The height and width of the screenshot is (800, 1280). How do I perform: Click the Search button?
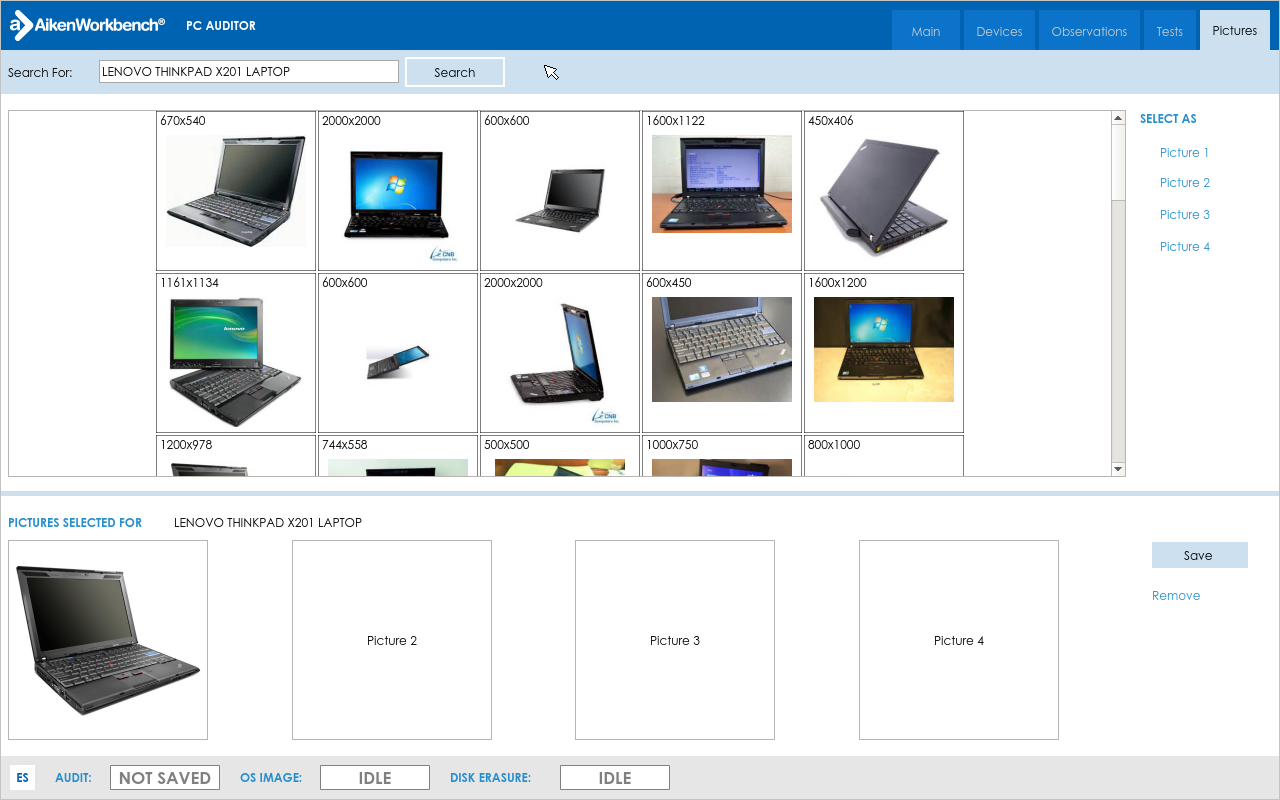tap(455, 72)
